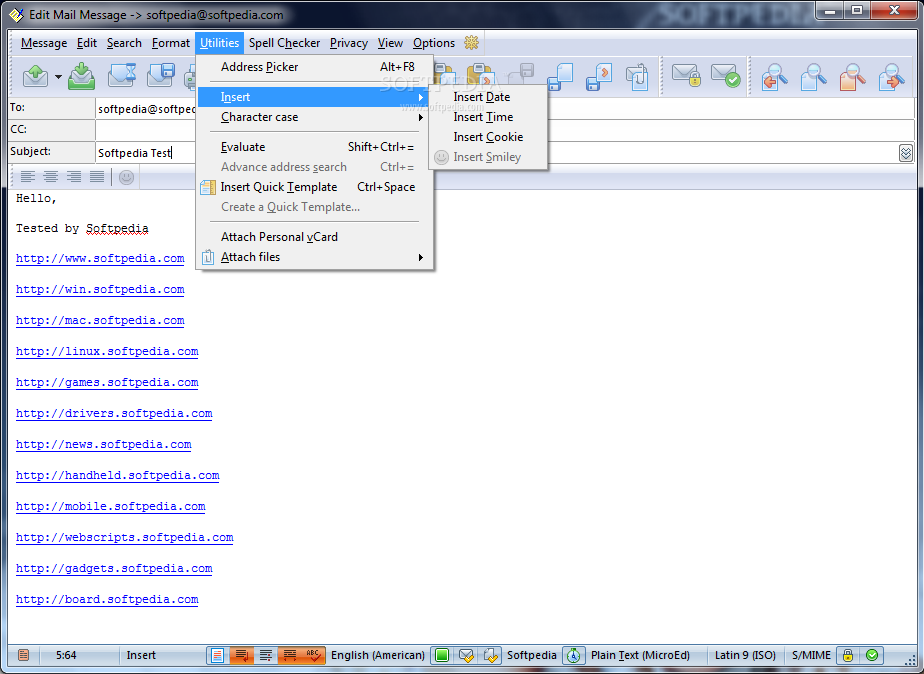Choose Insert Cookie from the submenu
Image resolution: width=924 pixels, height=674 pixels.
pyautogui.click(x=489, y=137)
